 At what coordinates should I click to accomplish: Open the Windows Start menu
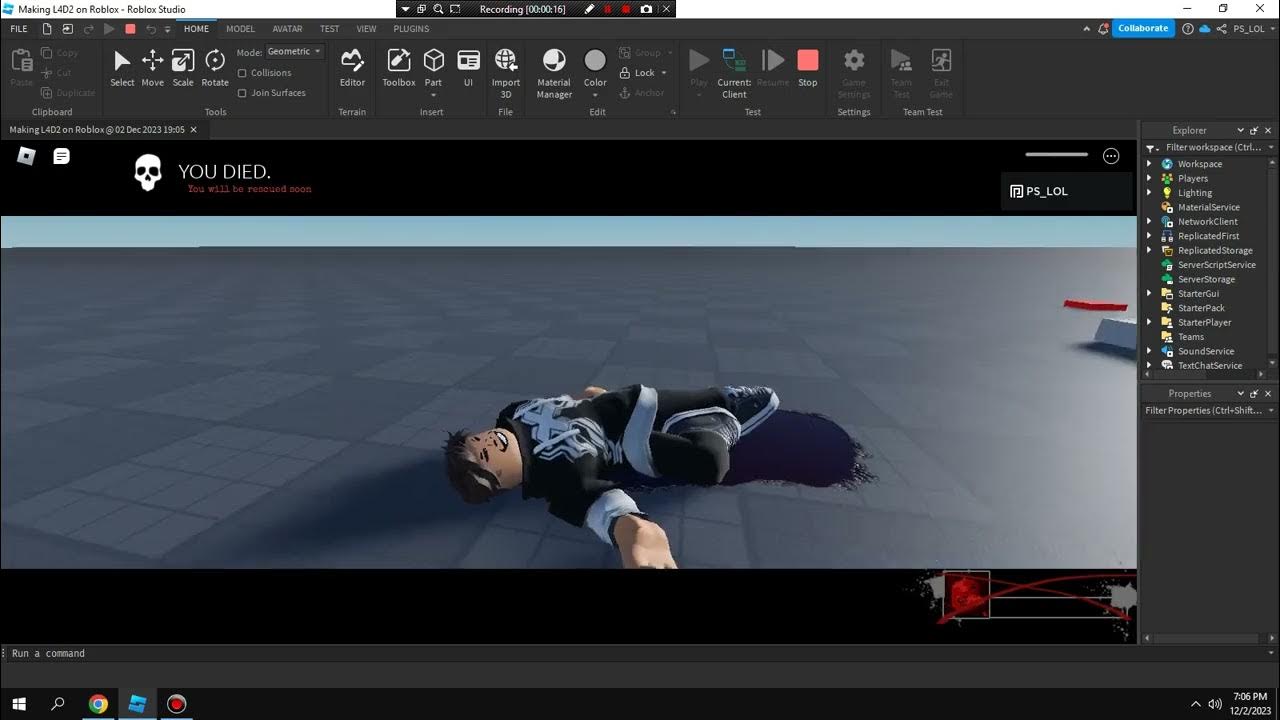19,704
